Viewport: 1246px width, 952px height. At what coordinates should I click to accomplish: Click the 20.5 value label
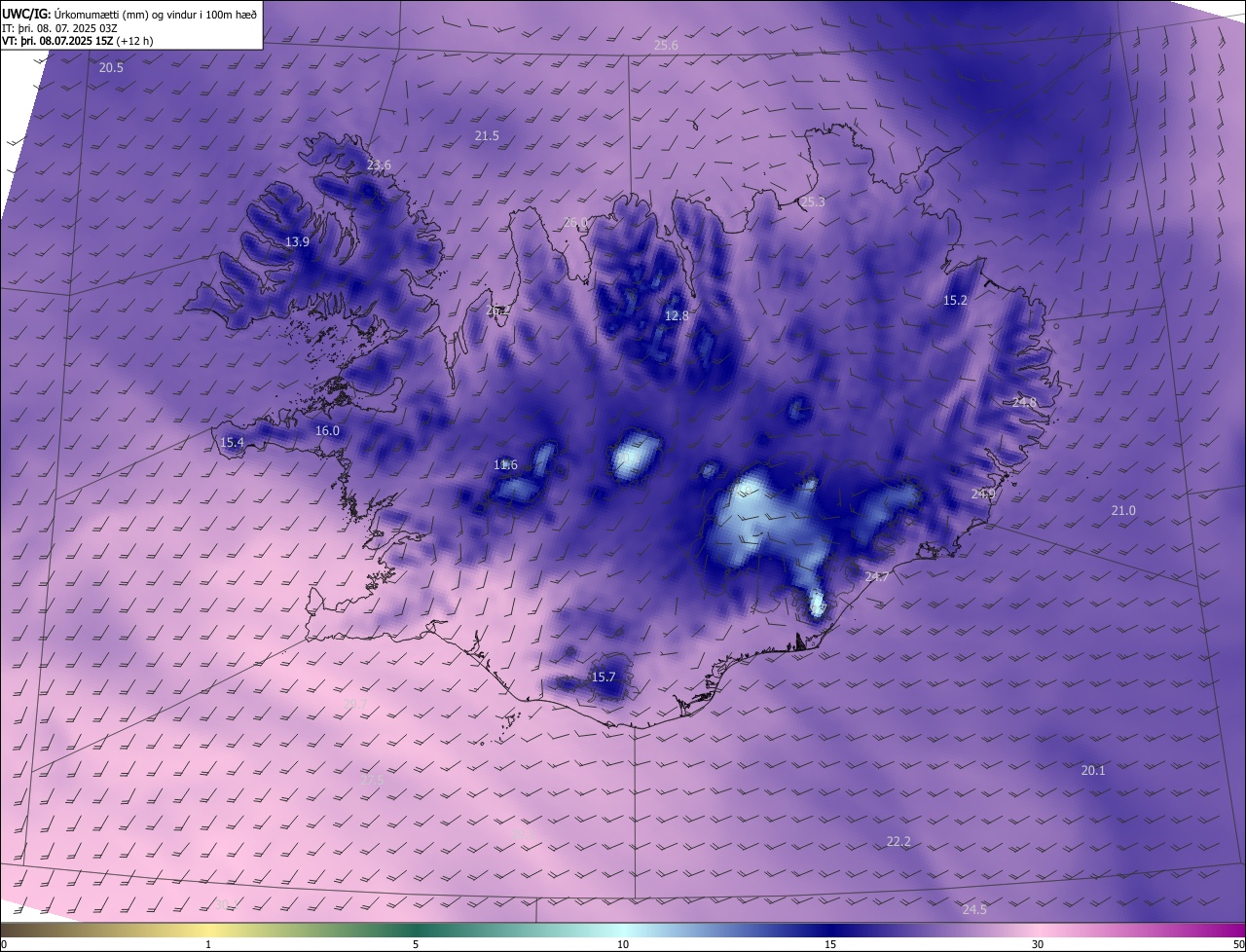[x=111, y=68]
